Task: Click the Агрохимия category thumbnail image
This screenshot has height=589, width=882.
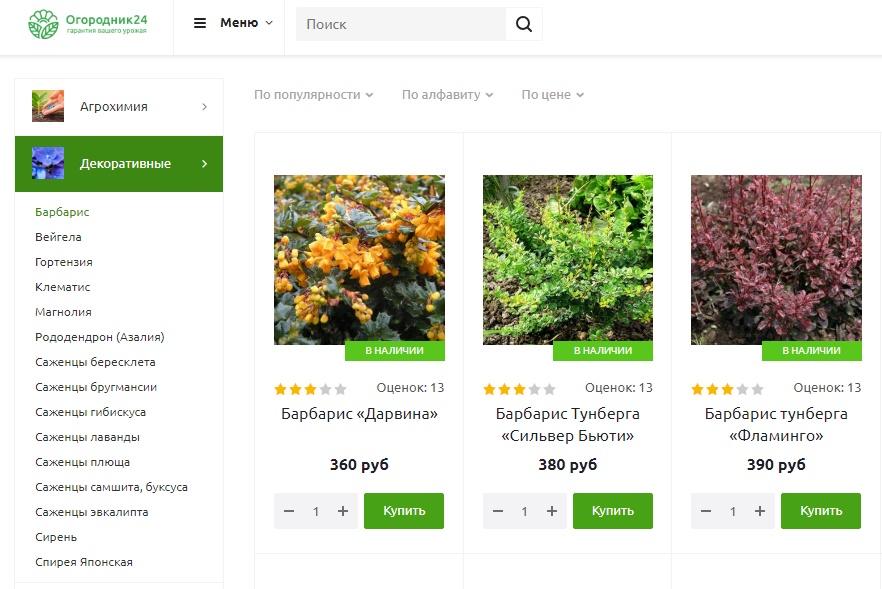Action: click(x=48, y=106)
